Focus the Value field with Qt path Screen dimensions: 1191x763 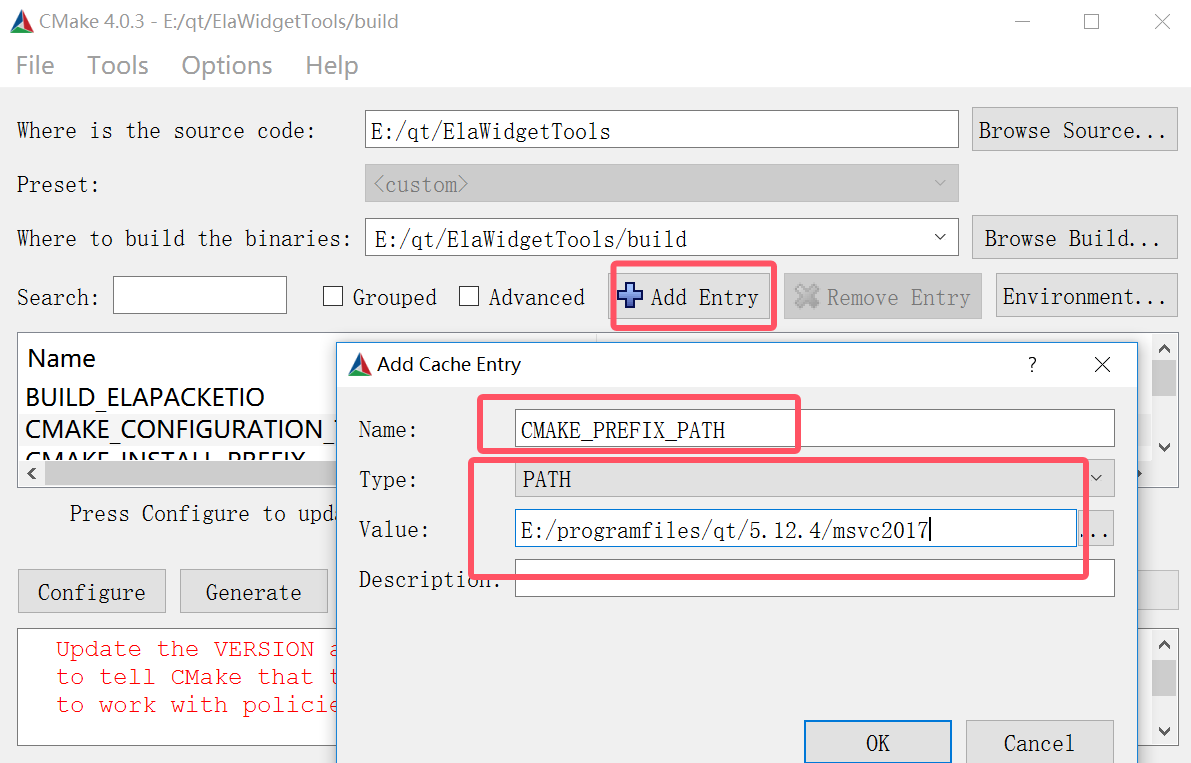(x=795, y=528)
